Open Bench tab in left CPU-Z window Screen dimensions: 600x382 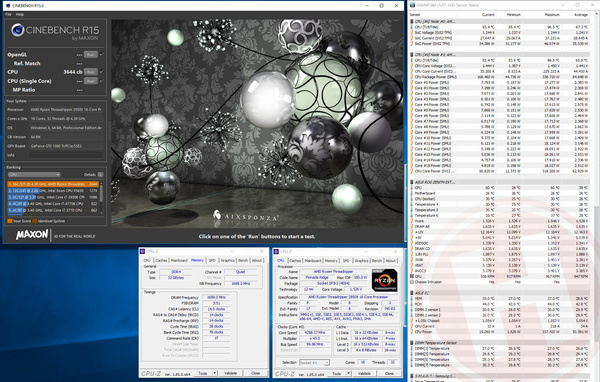pos(243,260)
